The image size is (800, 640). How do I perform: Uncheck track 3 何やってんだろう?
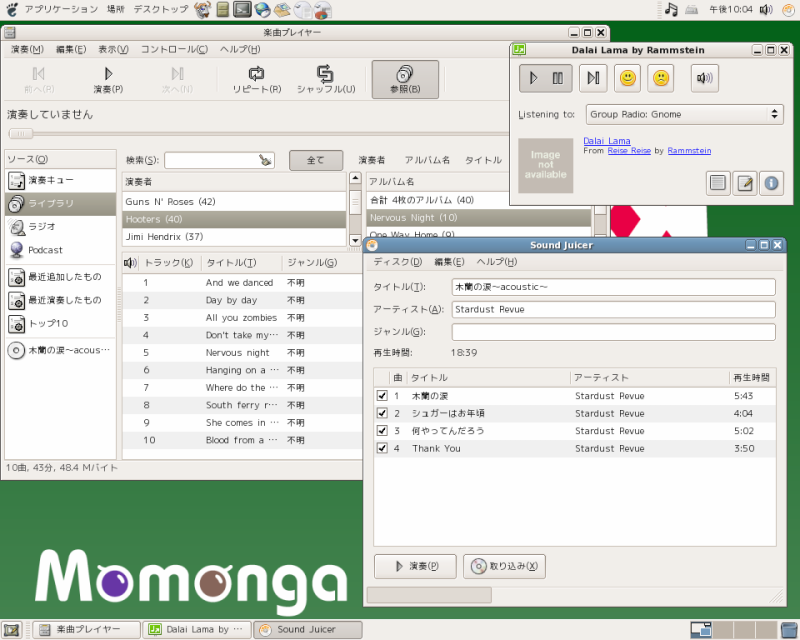coord(382,430)
